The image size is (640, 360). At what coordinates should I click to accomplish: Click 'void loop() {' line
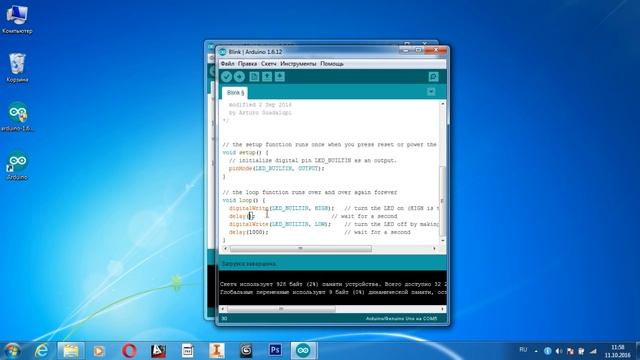(x=244, y=200)
